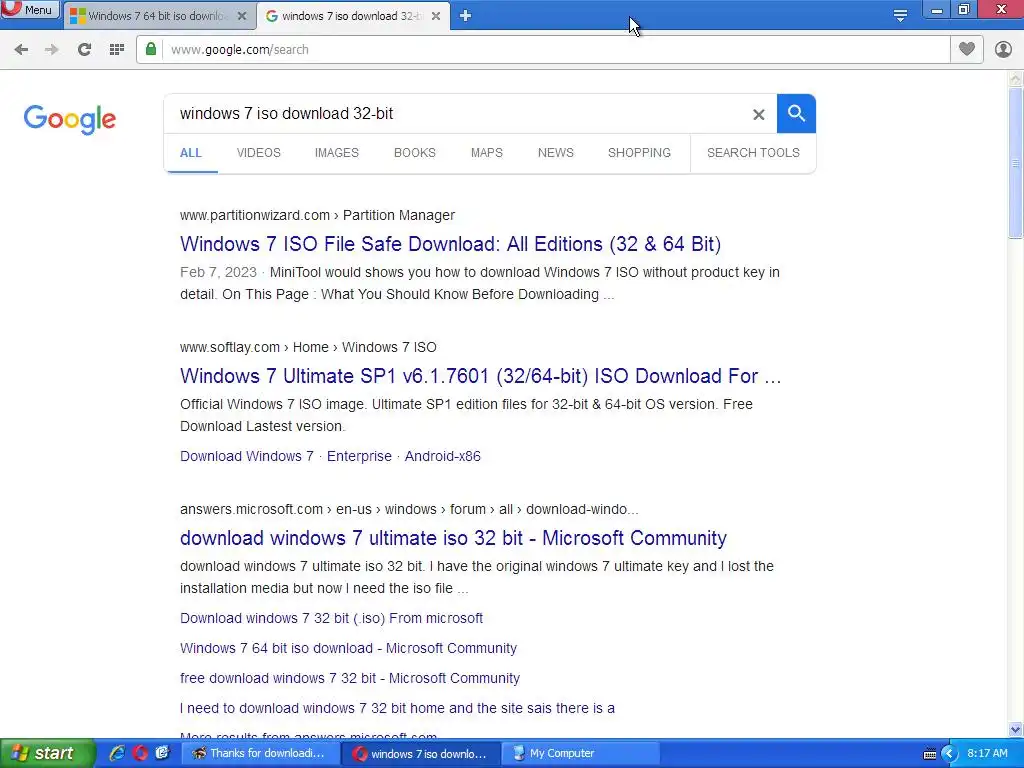This screenshot has height=768, width=1024.
Task: Switch to the Windows 7 64 bit iso tab
Action: (157, 16)
